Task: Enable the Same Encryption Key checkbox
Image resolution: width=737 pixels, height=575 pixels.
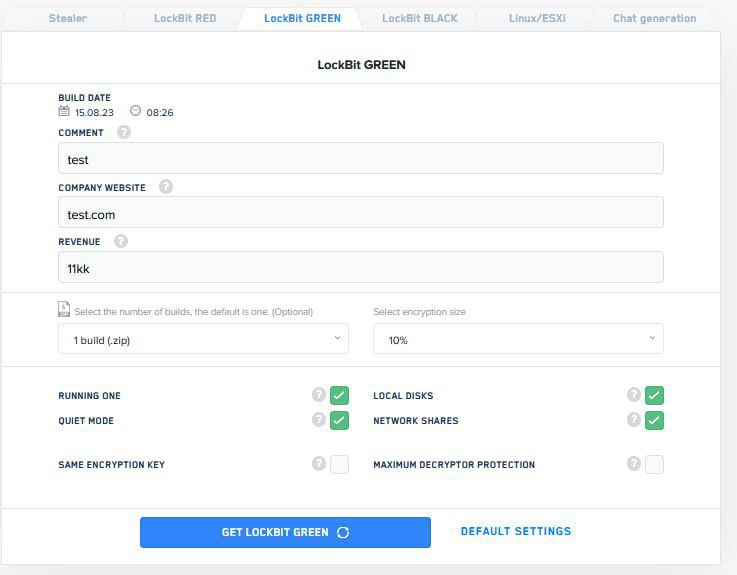Action: coord(339,465)
